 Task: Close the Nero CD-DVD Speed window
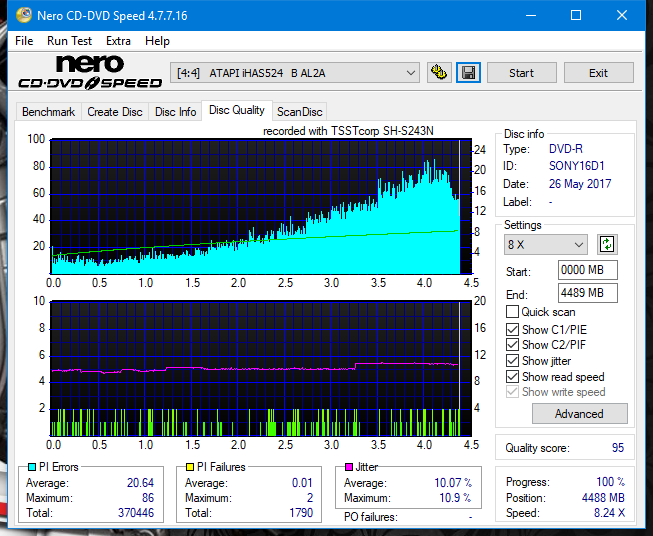click(x=622, y=15)
